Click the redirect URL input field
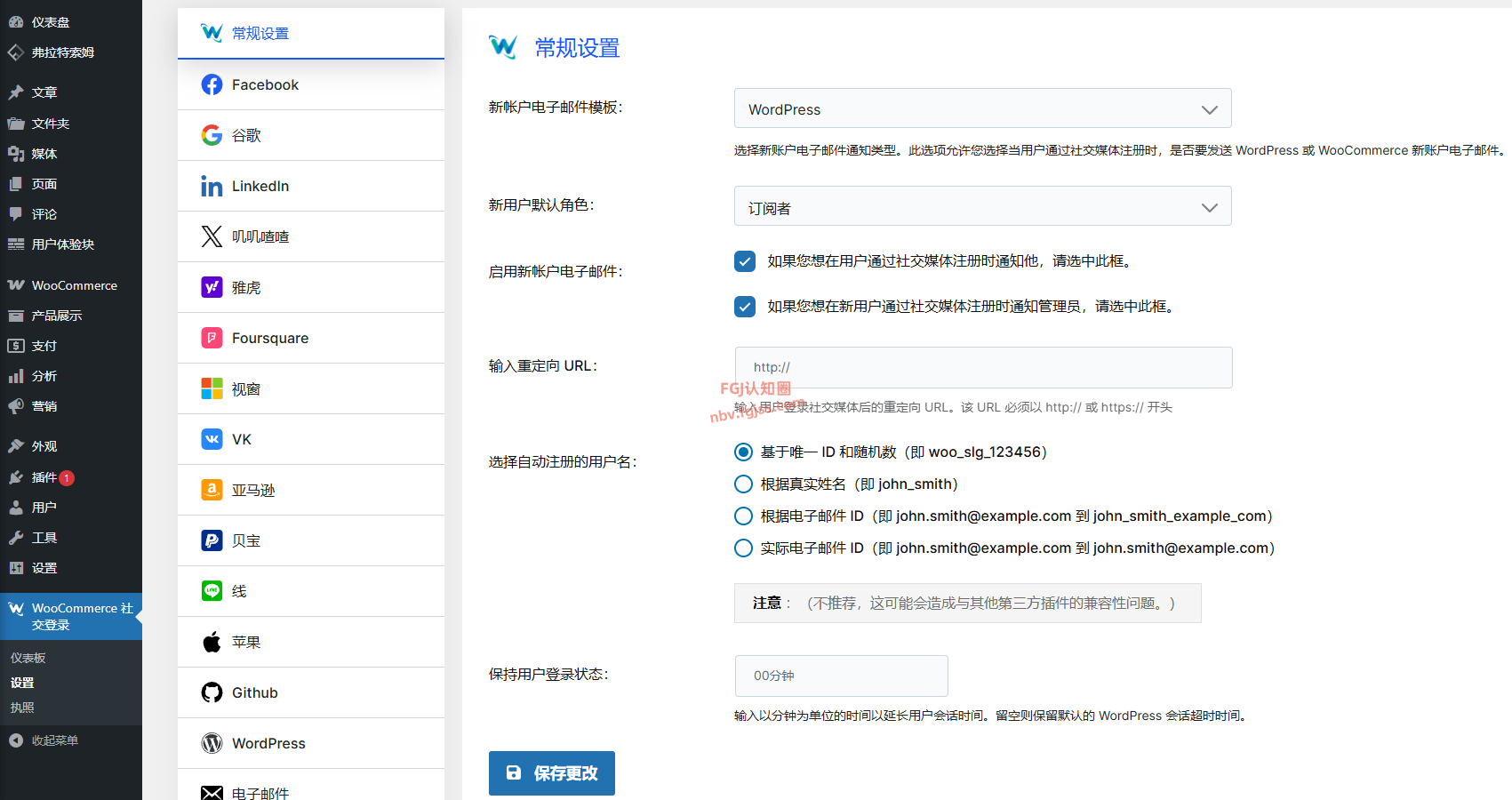 pyautogui.click(x=983, y=367)
